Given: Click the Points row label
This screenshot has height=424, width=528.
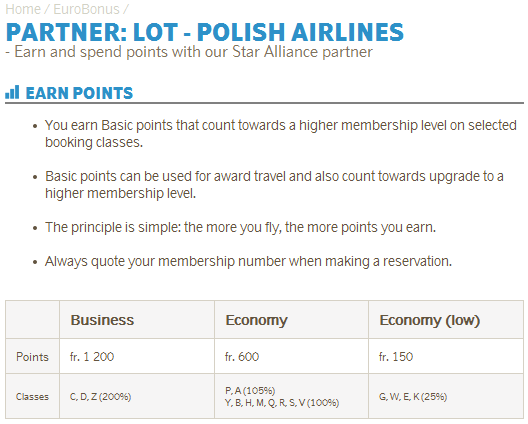Looking at the screenshot, I should [x=32, y=357].
